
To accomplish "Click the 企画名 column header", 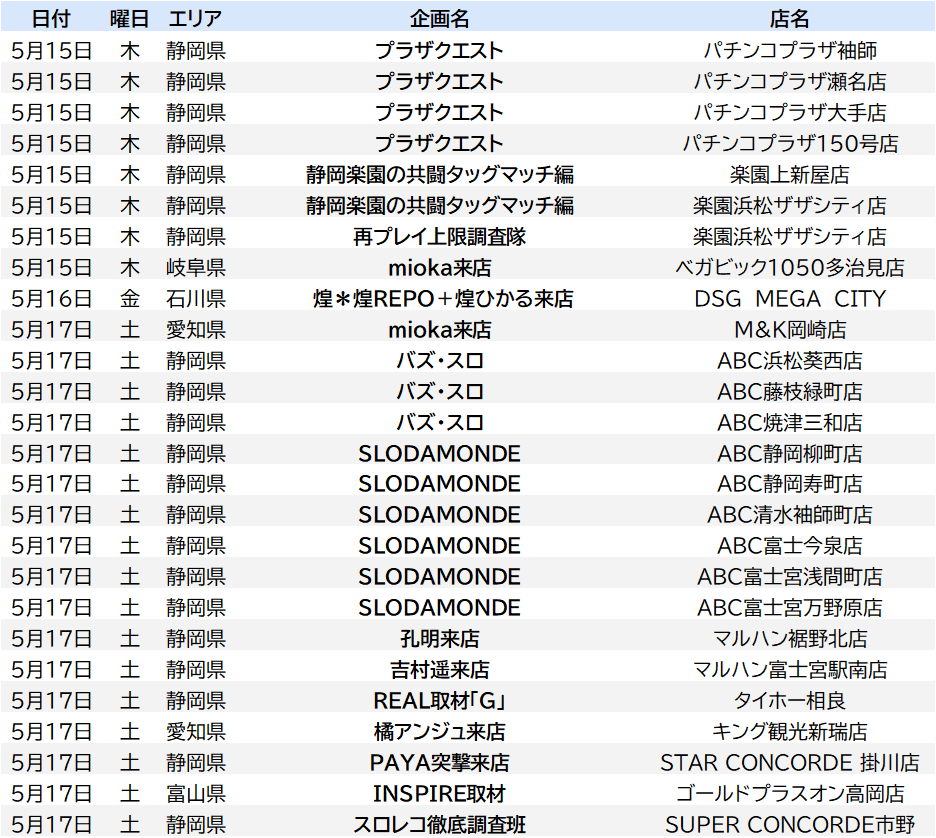I will 439,19.
